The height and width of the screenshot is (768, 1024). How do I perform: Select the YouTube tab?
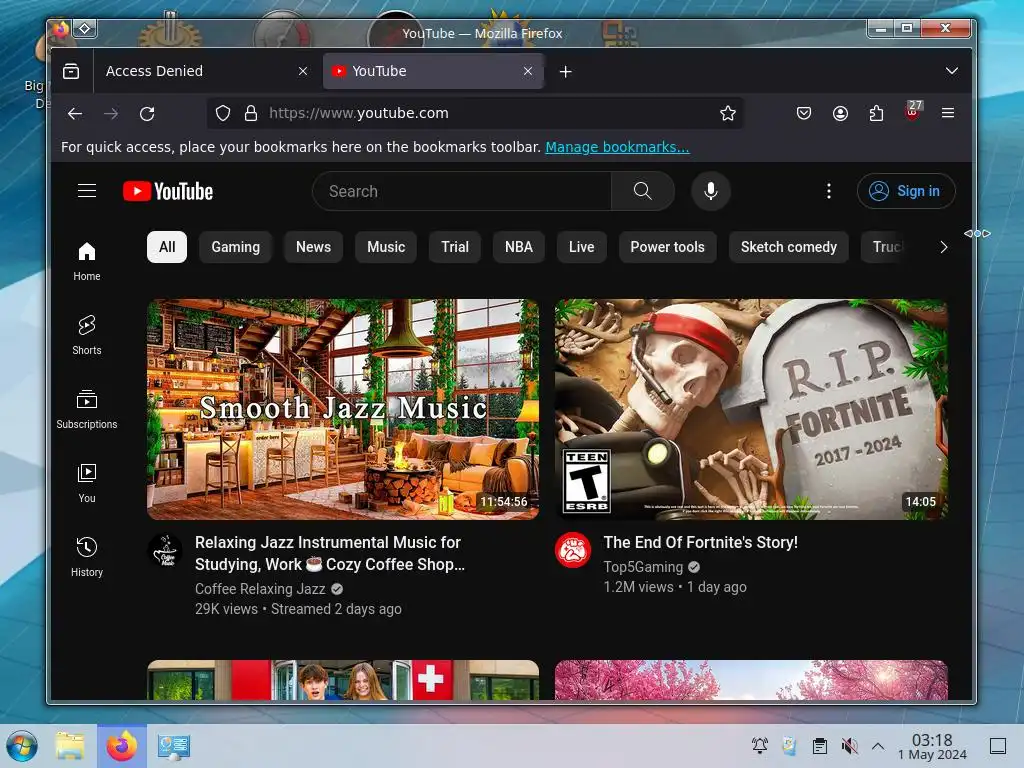[x=433, y=71]
